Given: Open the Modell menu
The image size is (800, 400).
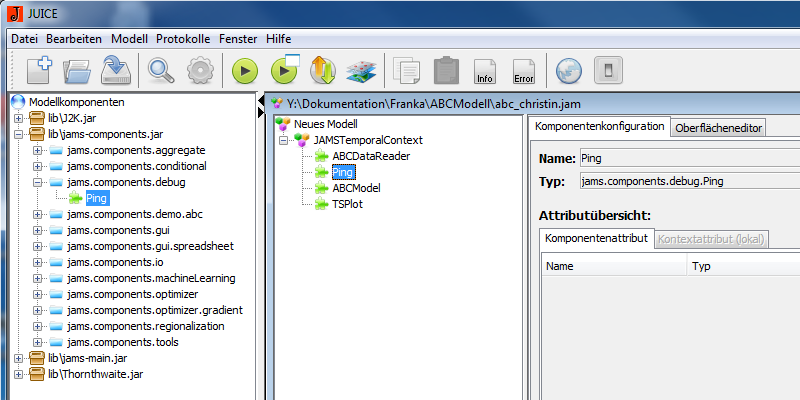Looking at the screenshot, I should point(130,38).
